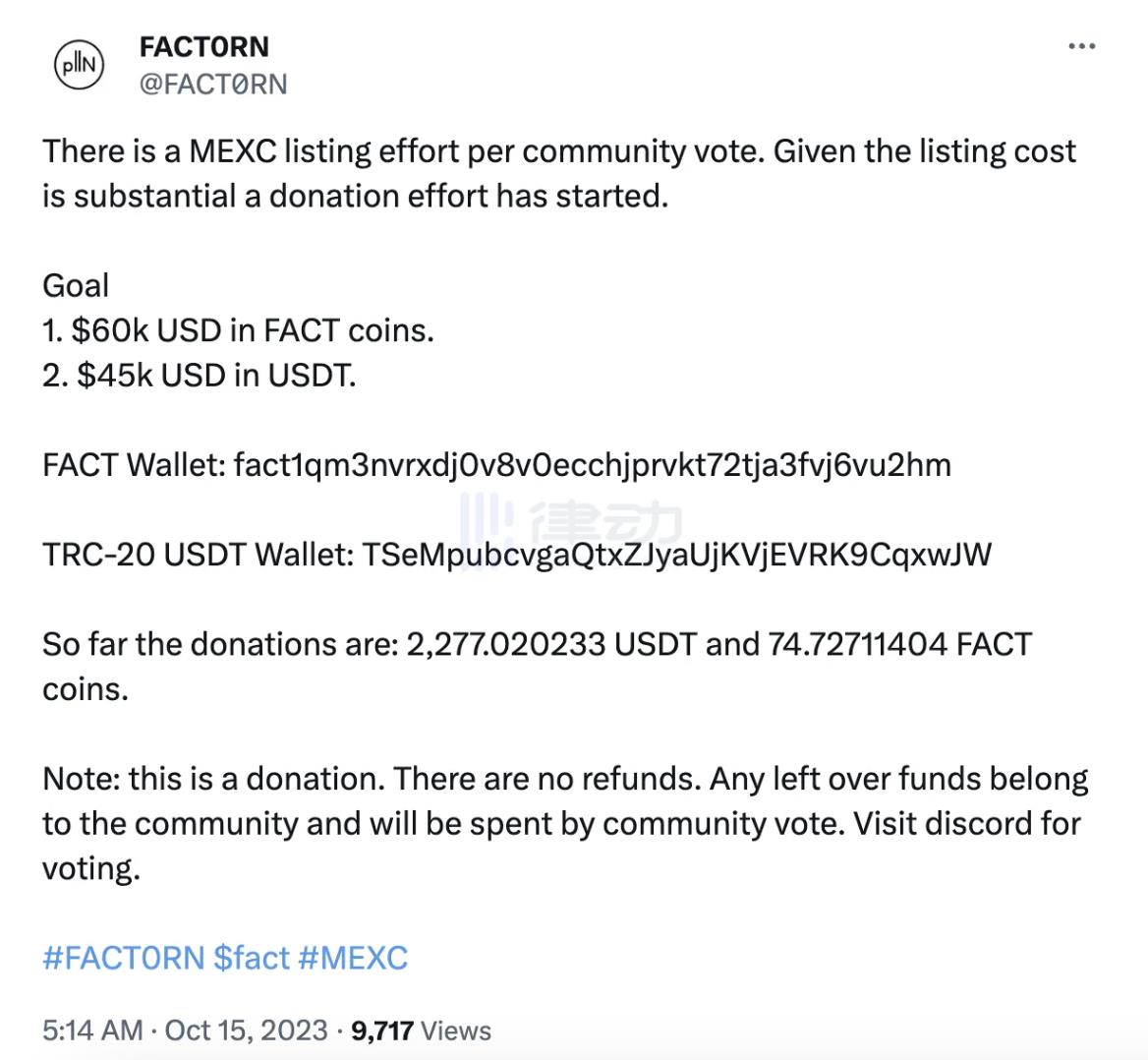Click the 'Note: this is a donation' paragraph
This screenshot has width=1148, height=1060.
point(565,823)
